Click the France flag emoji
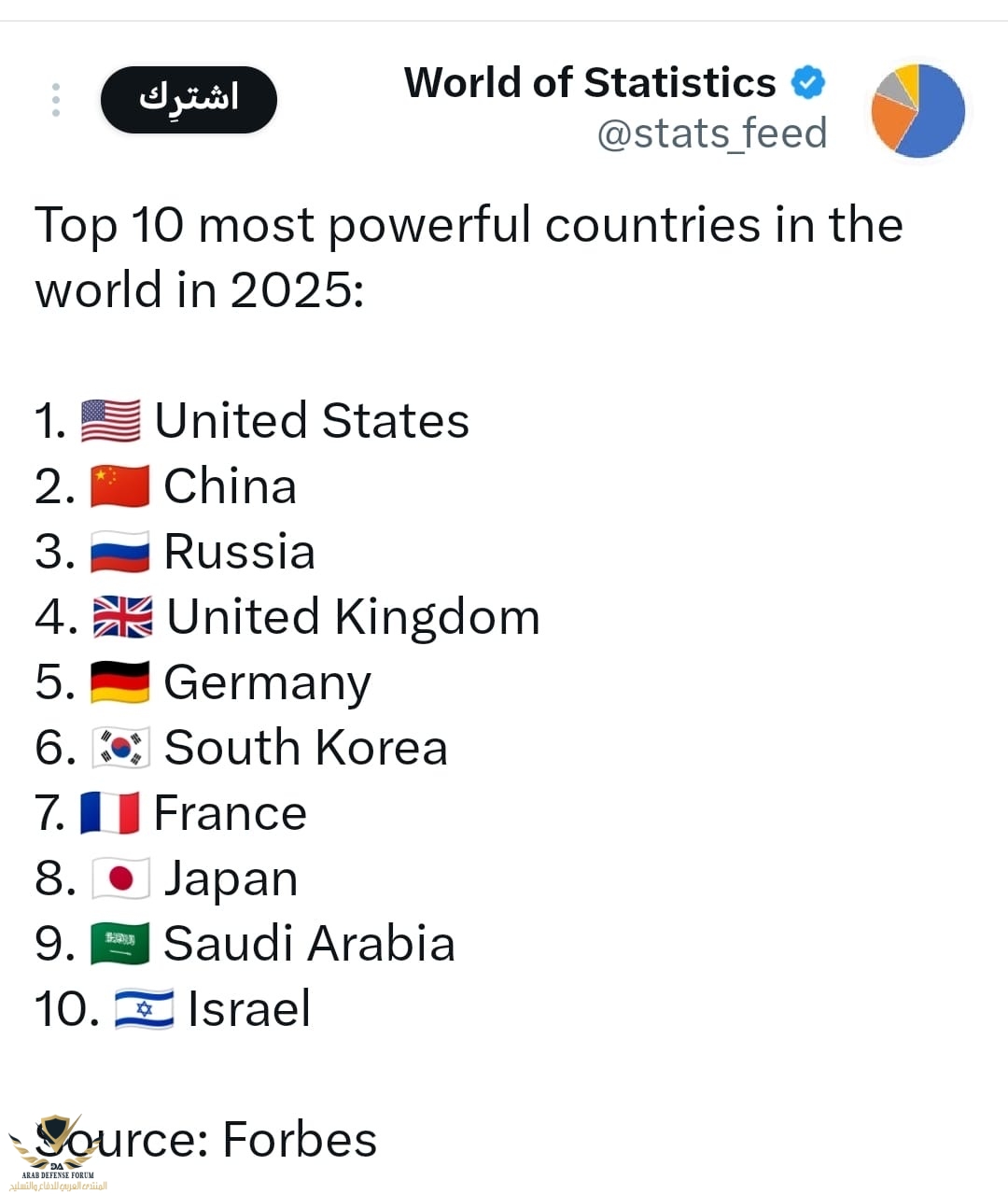The height and width of the screenshot is (1194, 1008). (x=109, y=813)
